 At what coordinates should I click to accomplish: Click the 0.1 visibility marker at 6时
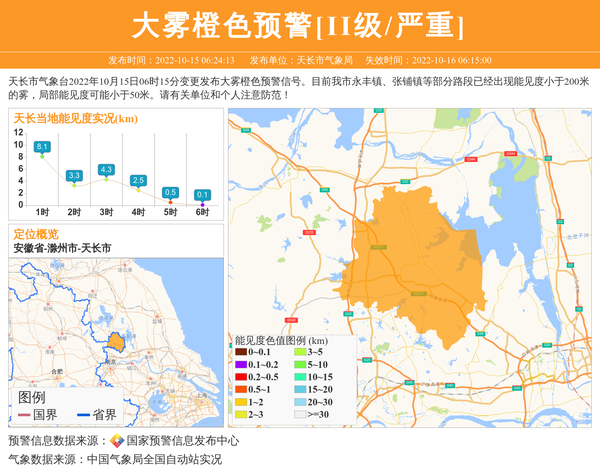pos(202,195)
